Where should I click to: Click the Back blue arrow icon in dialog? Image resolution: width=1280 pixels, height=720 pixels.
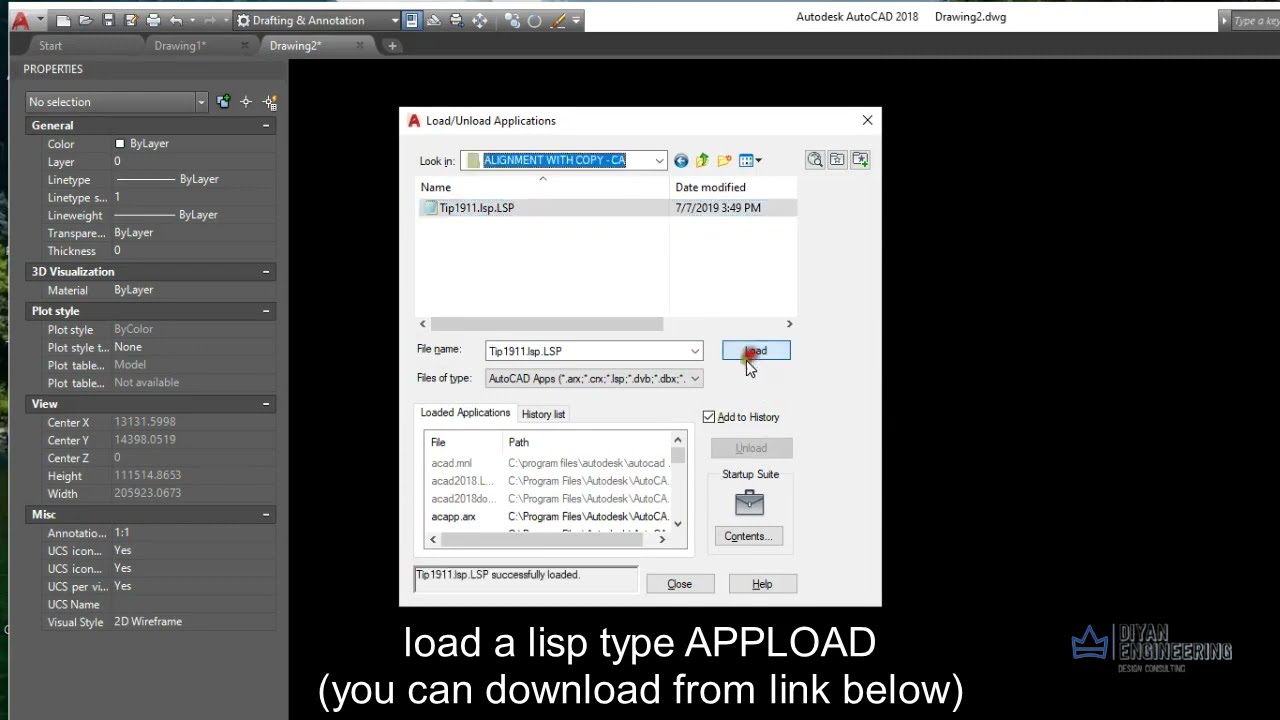(x=681, y=160)
